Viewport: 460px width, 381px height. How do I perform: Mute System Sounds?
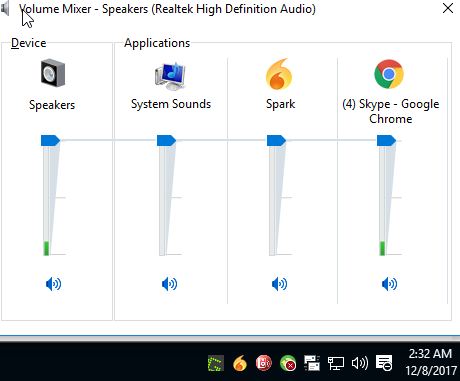169,284
